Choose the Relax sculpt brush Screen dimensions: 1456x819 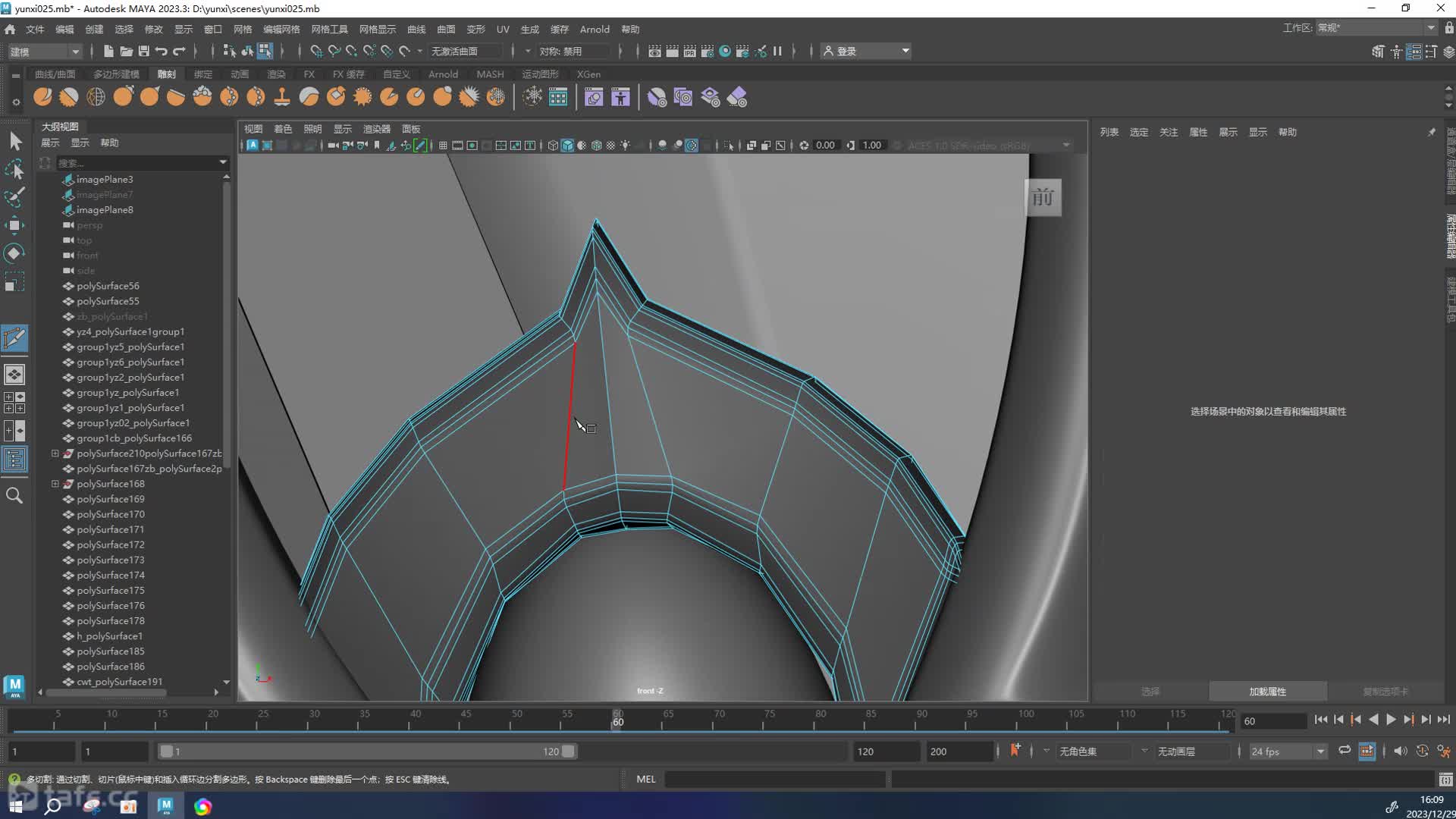click(96, 97)
